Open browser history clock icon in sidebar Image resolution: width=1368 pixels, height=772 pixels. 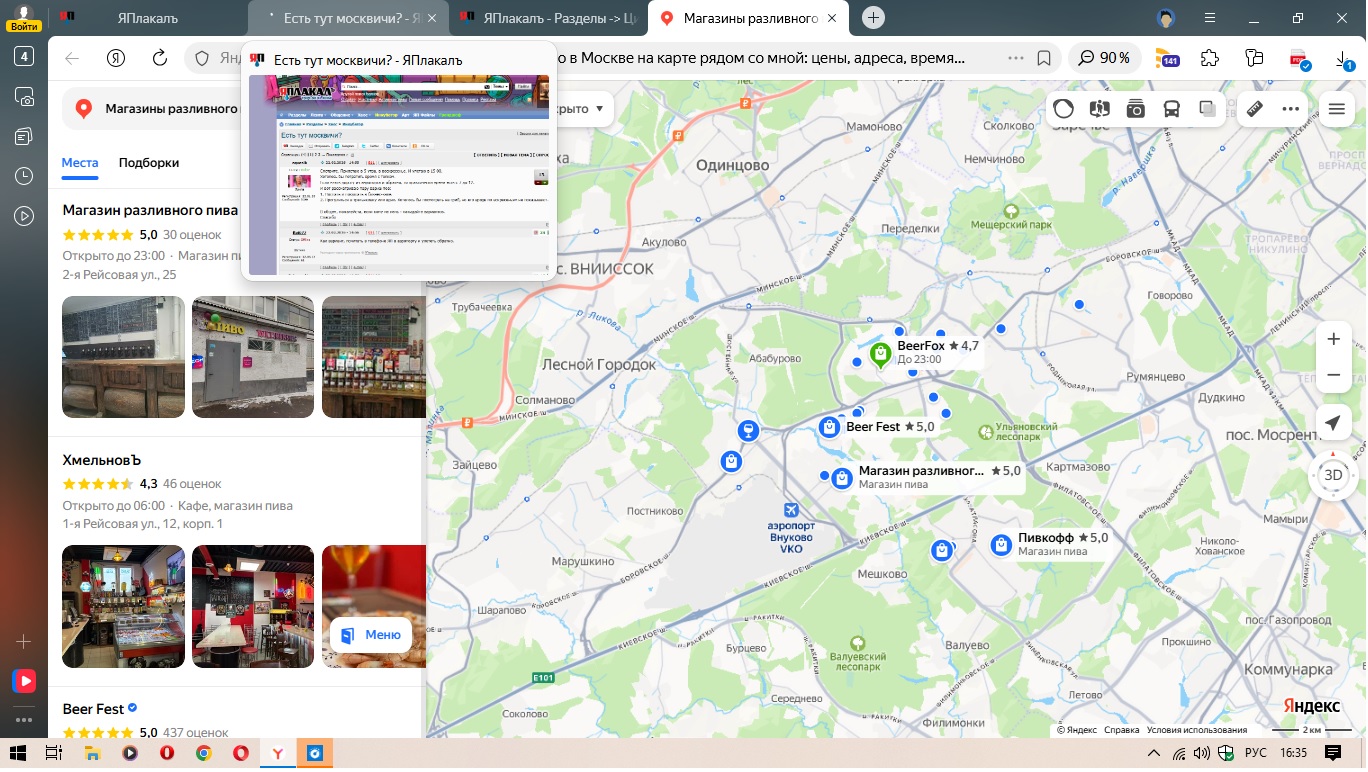[24, 176]
